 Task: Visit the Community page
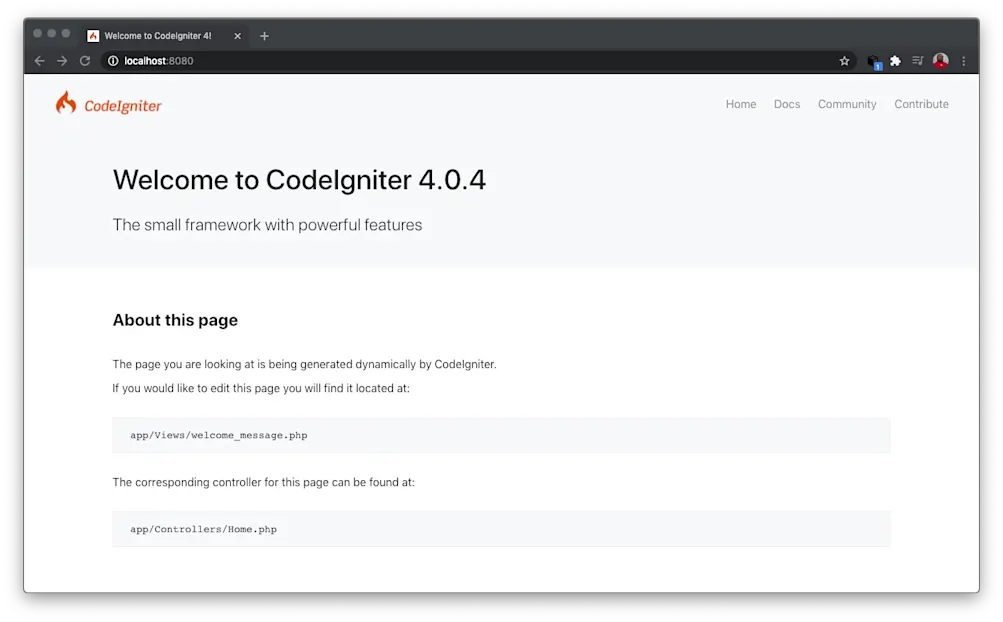coord(846,104)
